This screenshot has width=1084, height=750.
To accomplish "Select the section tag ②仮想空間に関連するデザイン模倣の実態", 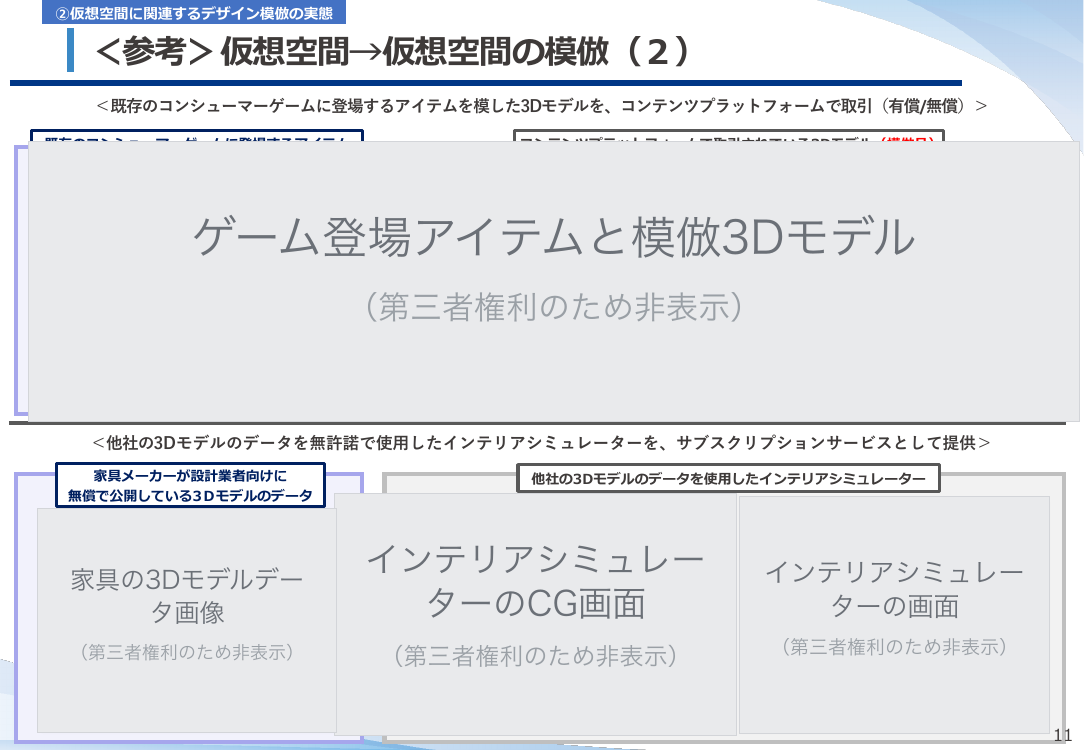I will pos(194,12).
